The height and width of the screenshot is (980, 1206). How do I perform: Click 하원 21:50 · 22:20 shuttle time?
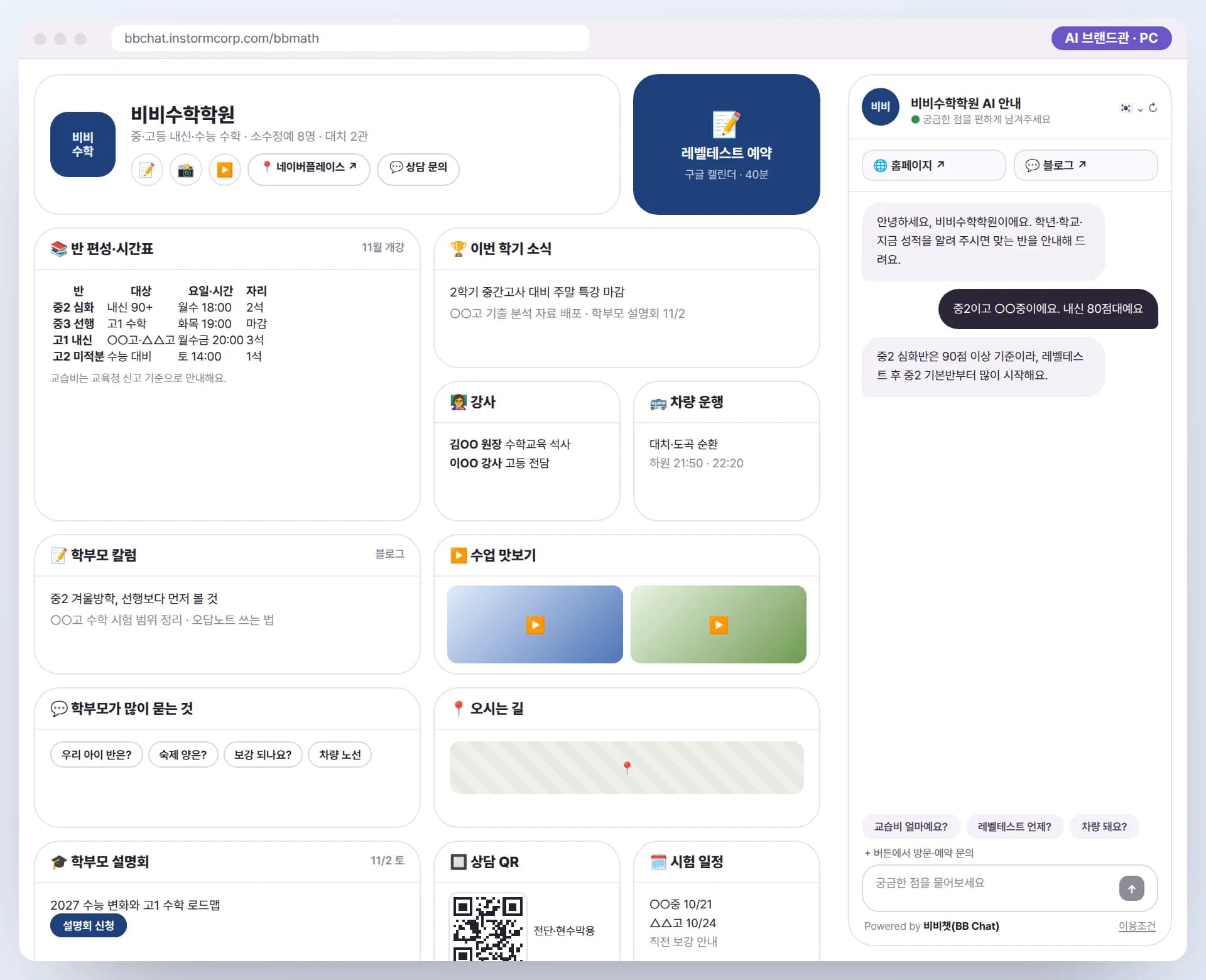pos(696,463)
